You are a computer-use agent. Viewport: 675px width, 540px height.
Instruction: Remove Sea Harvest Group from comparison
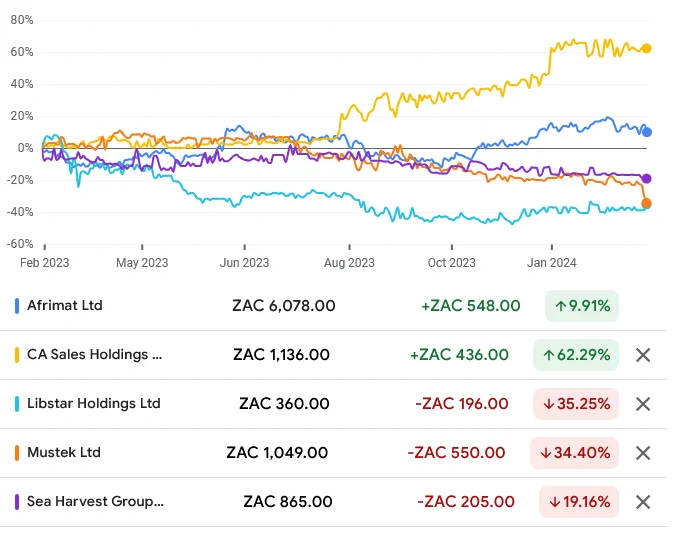(643, 502)
